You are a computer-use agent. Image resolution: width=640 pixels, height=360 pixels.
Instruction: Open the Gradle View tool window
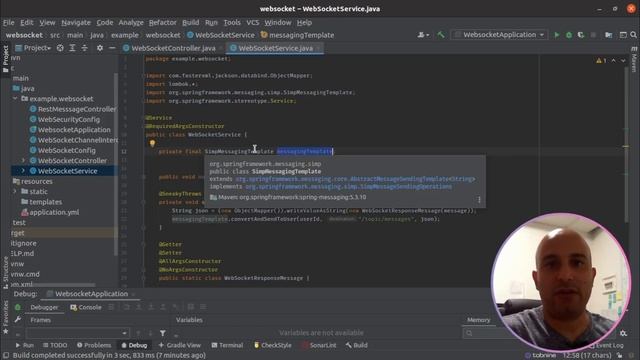tap(180, 345)
